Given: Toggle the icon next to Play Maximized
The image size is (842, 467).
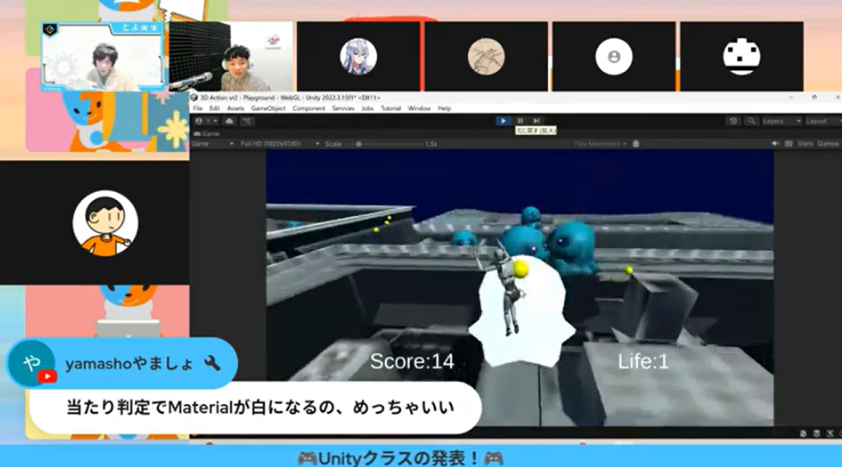Looking at the screenshot, I should click(636, 144).
